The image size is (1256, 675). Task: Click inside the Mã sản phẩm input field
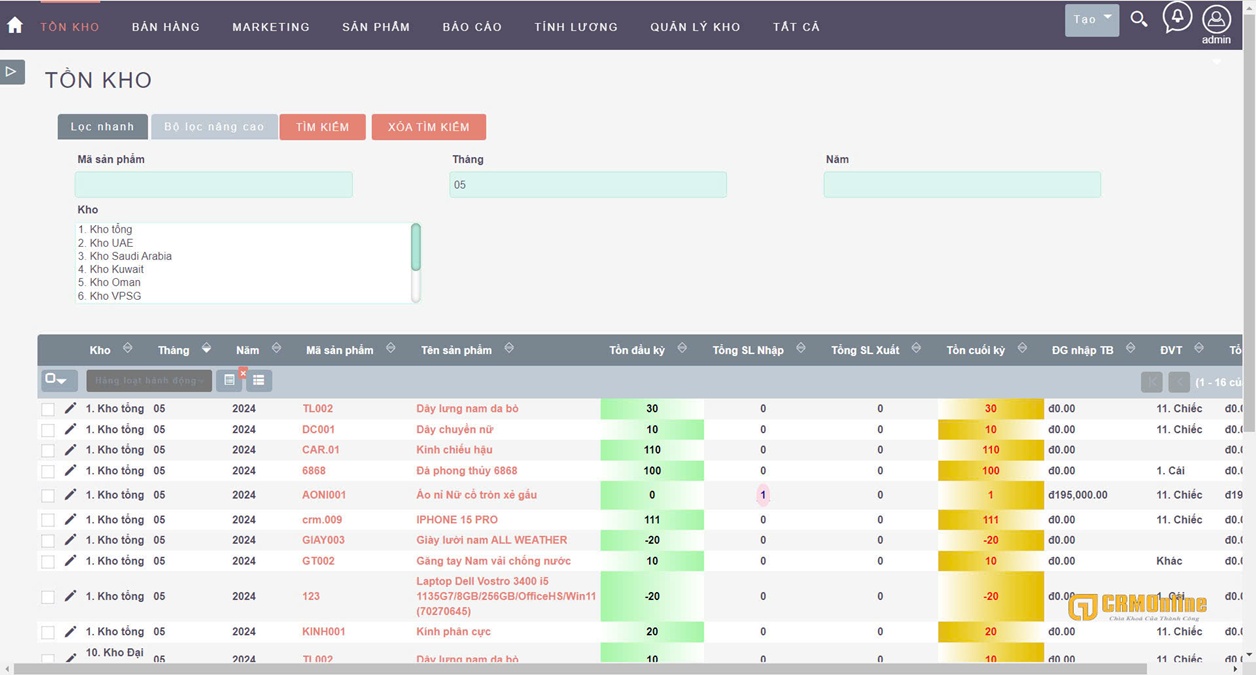(212, 184)
